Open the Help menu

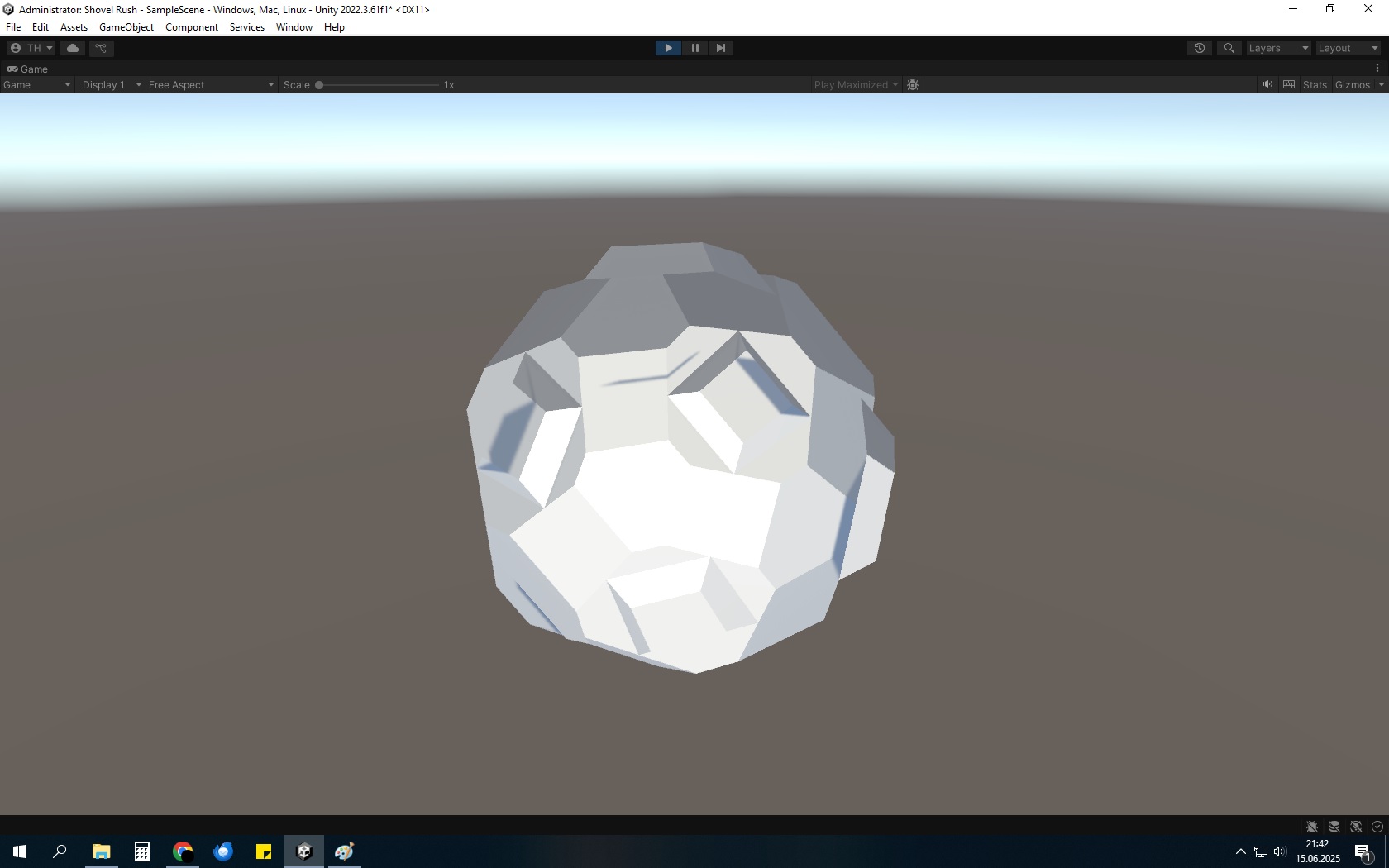tap(334, 27)
